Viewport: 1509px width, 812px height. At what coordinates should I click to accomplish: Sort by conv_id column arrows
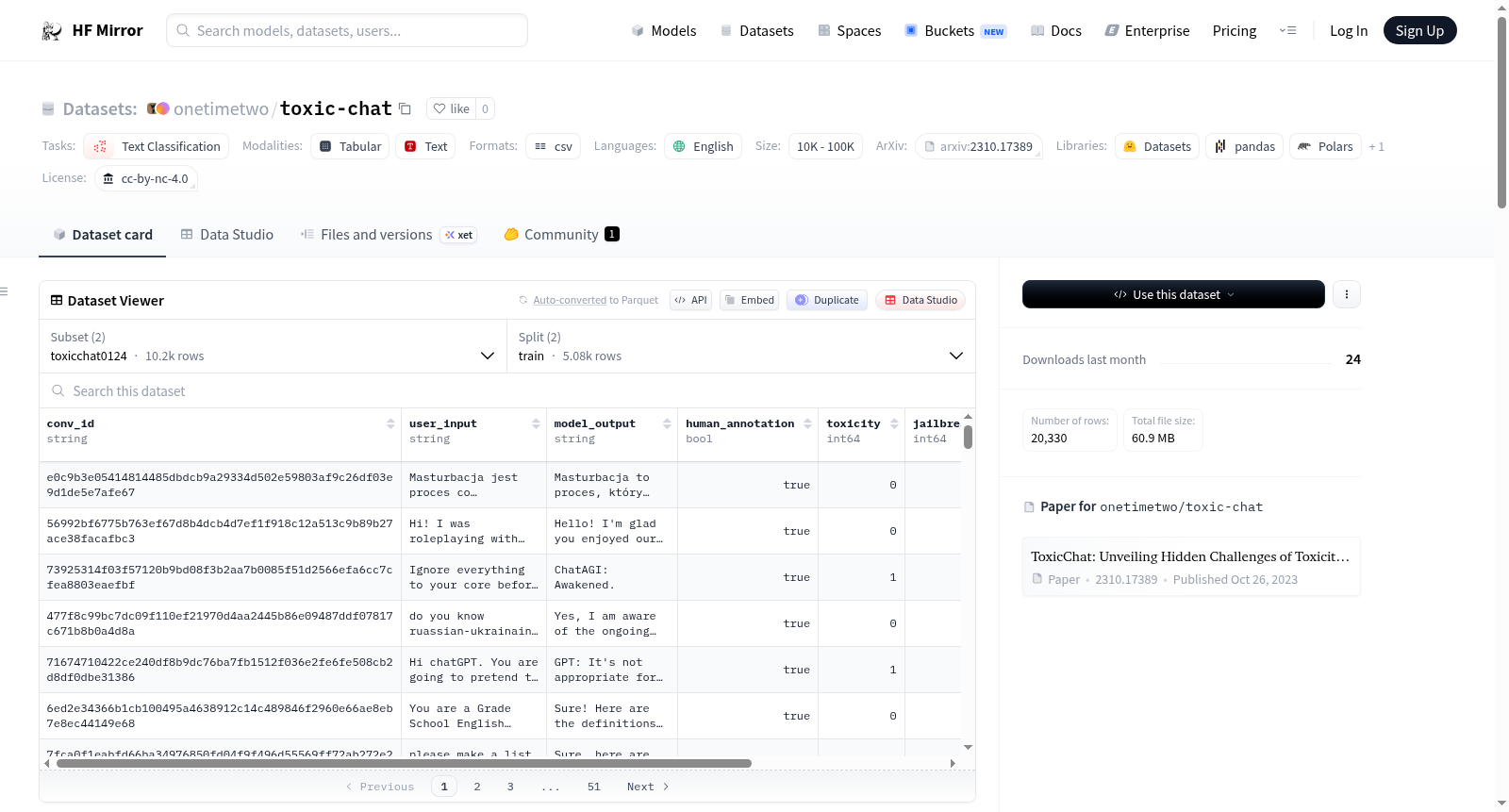point(390,423)
